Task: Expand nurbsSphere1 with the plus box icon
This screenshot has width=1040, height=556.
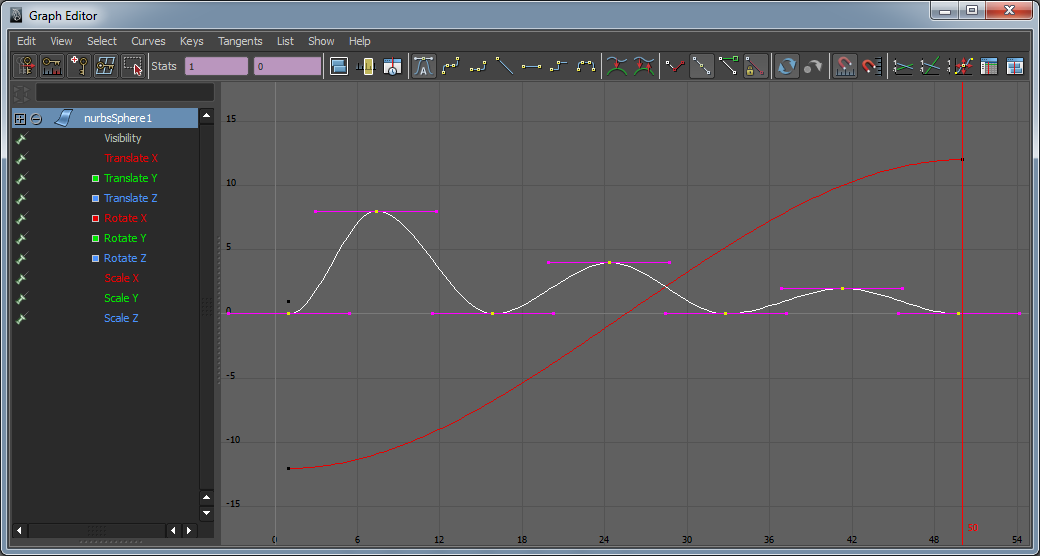Action: point(20,118)
